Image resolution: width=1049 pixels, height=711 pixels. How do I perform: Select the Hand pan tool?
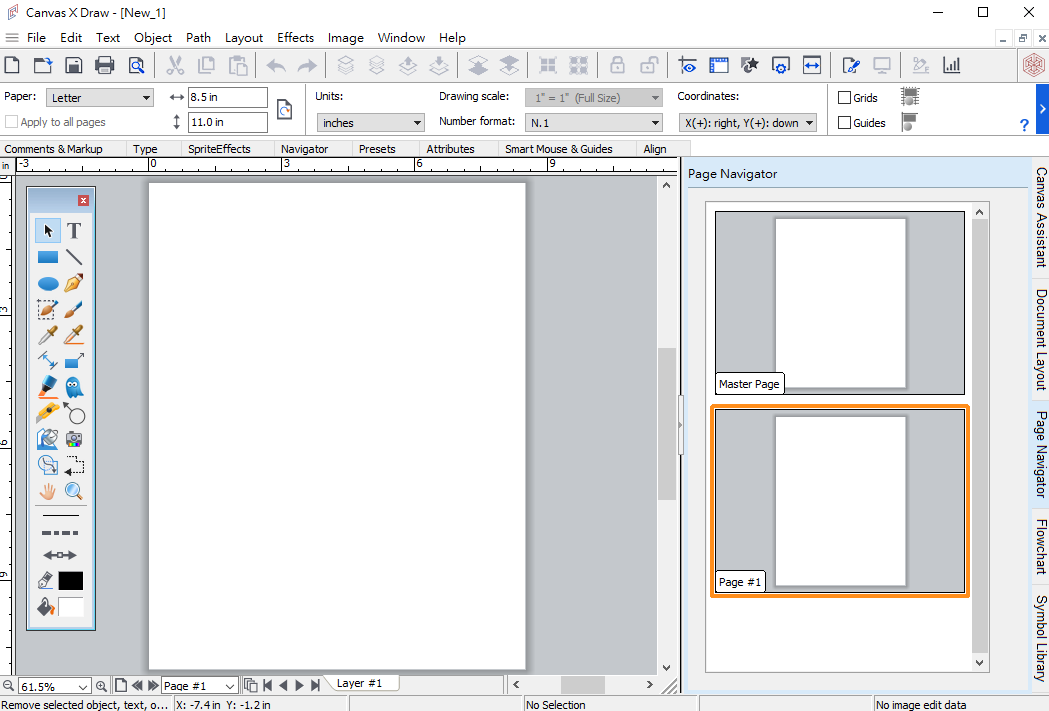pyautogui.click(x=47, y=492)
